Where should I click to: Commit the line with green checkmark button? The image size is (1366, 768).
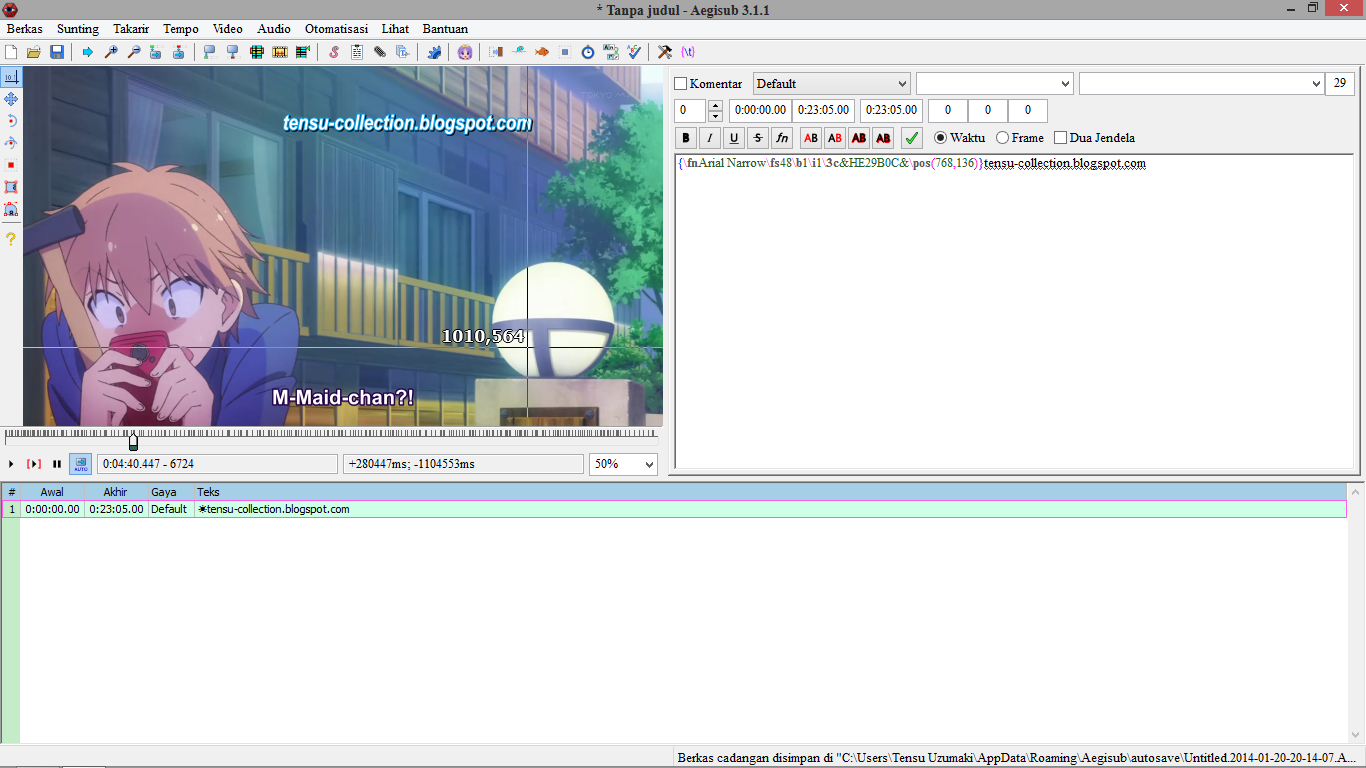tap(911, 138)
